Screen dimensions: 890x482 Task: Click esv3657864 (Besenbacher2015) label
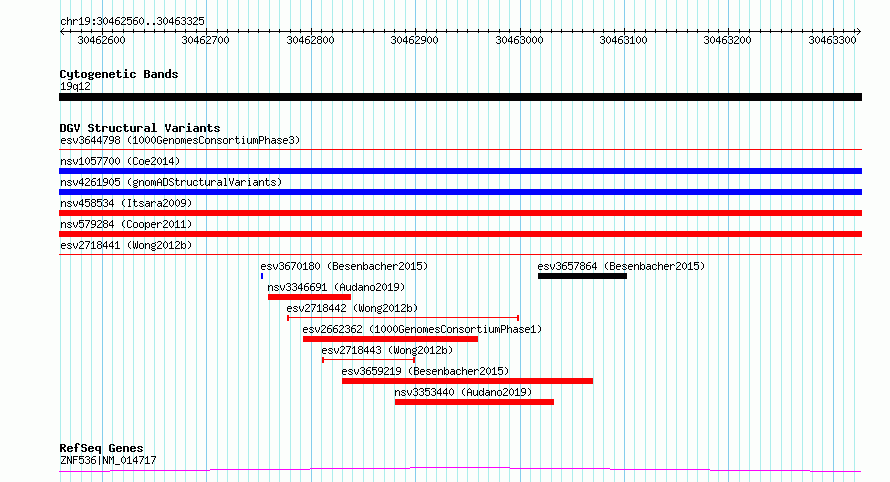621,266
